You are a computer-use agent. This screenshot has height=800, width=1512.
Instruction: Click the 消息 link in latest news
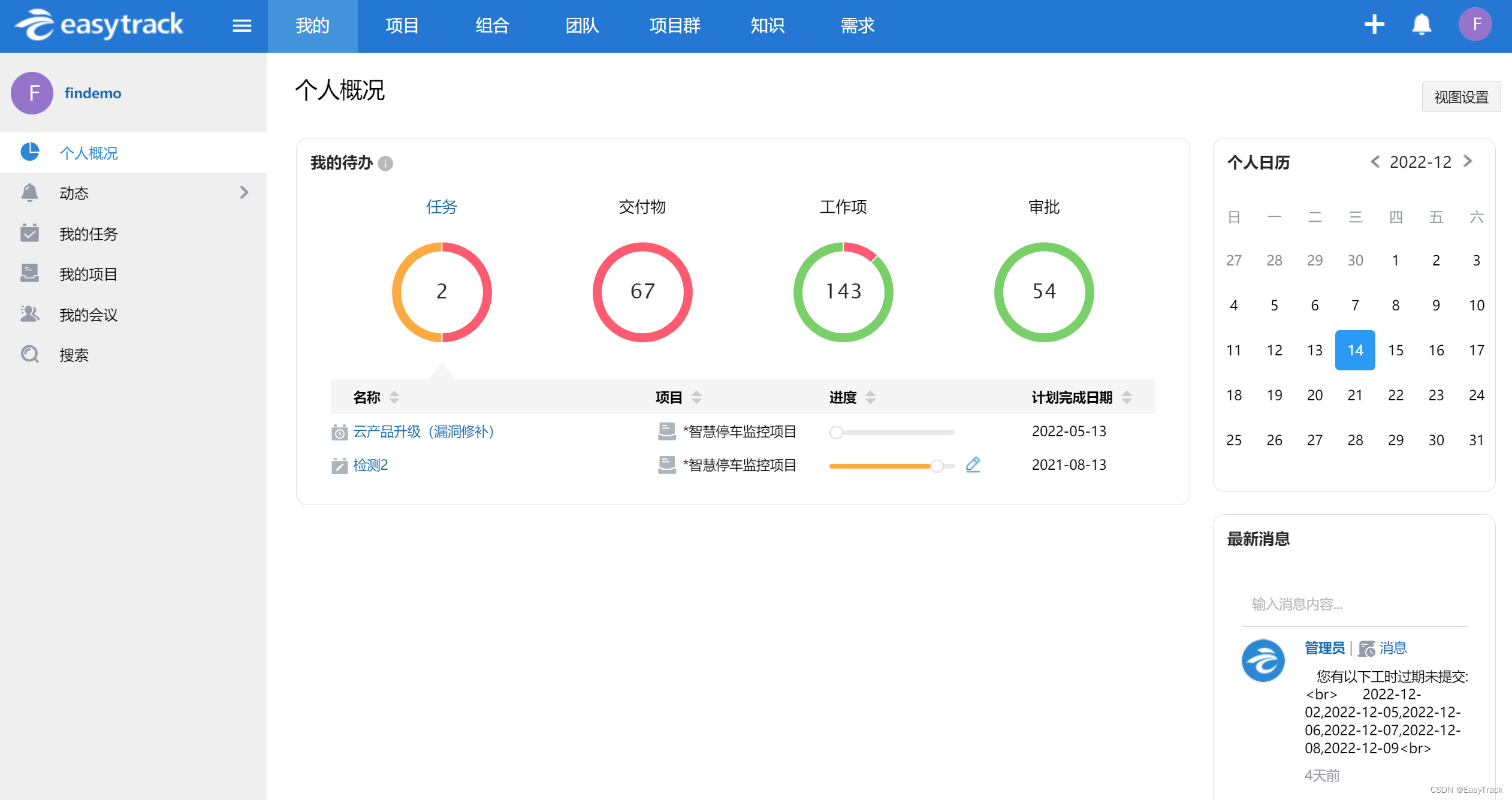coord(1393,648)
